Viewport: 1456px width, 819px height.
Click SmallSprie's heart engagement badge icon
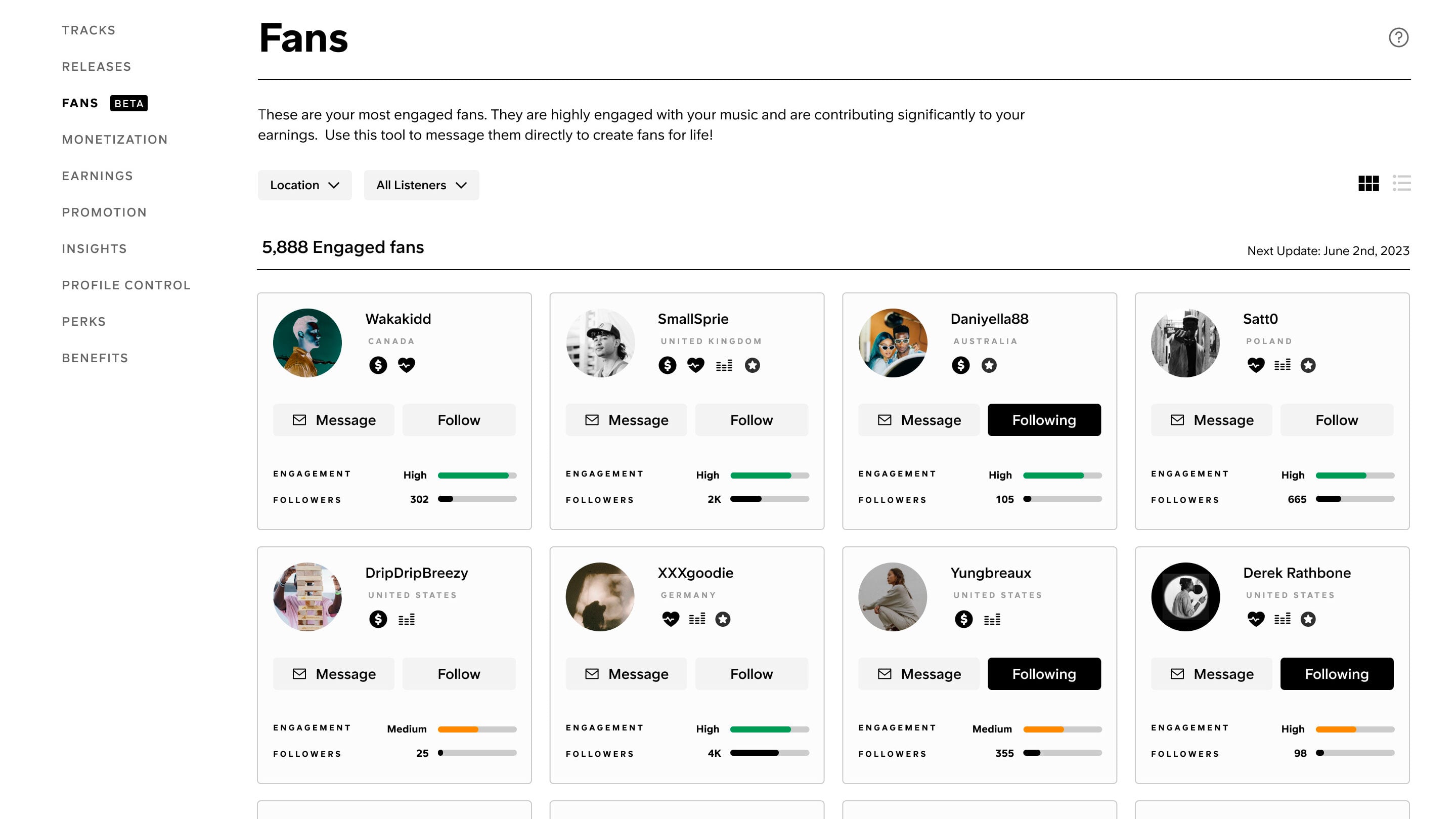coord(695,365)
